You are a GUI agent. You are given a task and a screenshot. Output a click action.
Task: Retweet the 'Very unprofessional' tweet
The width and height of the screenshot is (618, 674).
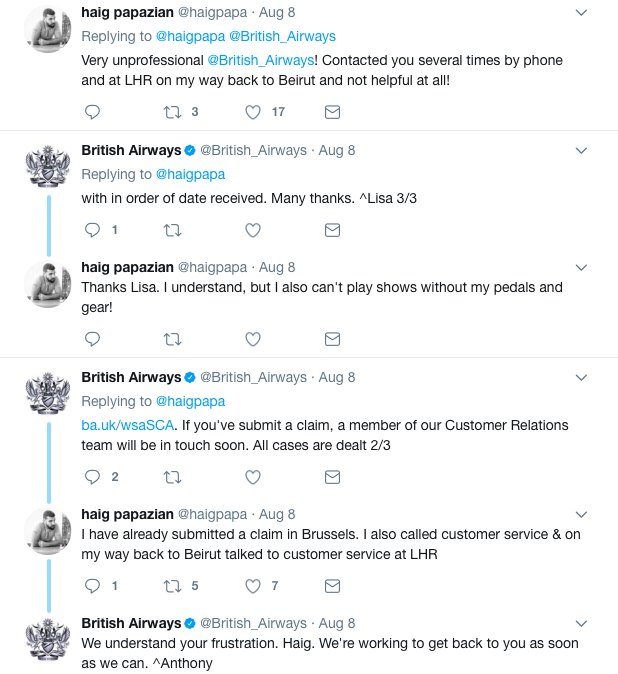click(172, 112)
